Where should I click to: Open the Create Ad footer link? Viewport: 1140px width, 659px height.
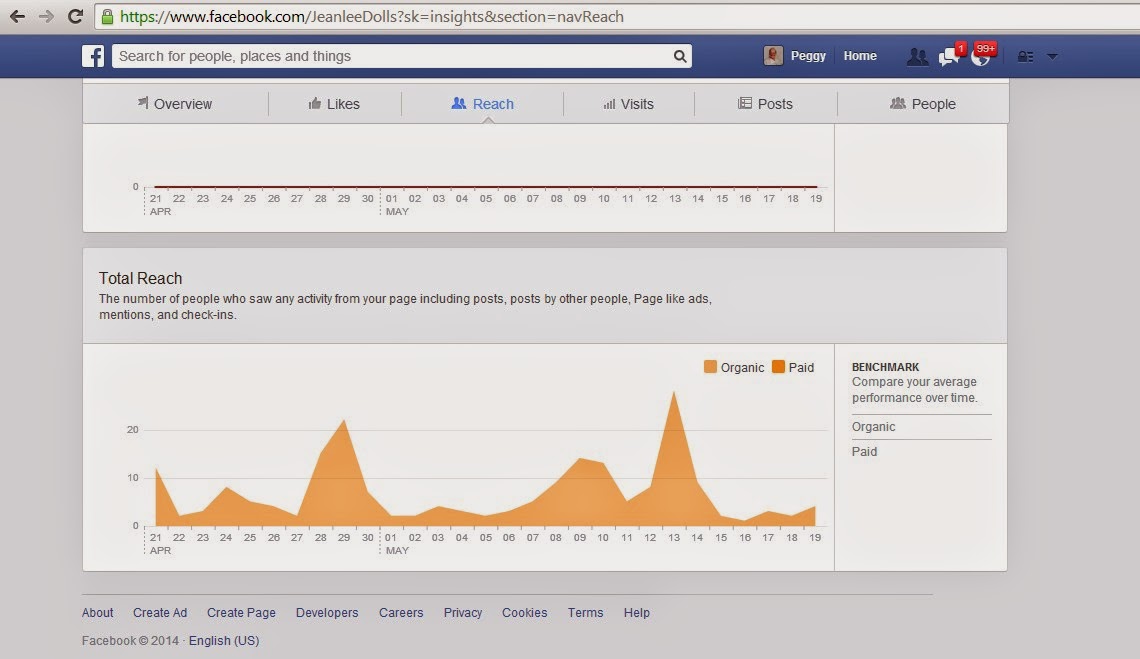coord(160,612)
